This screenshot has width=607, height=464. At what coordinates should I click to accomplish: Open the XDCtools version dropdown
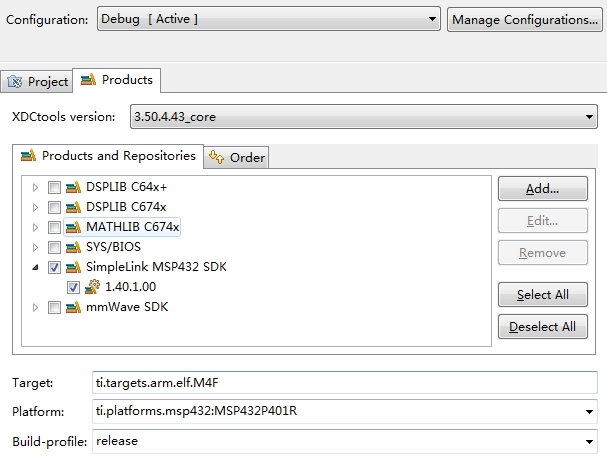364,116
